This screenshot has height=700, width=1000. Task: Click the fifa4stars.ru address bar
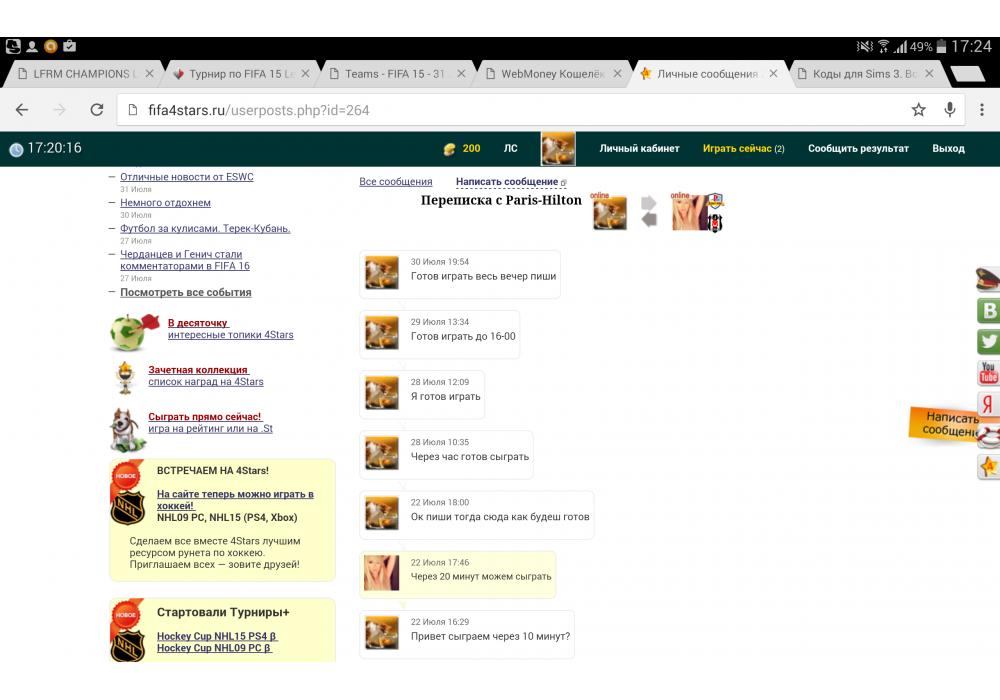500,110
